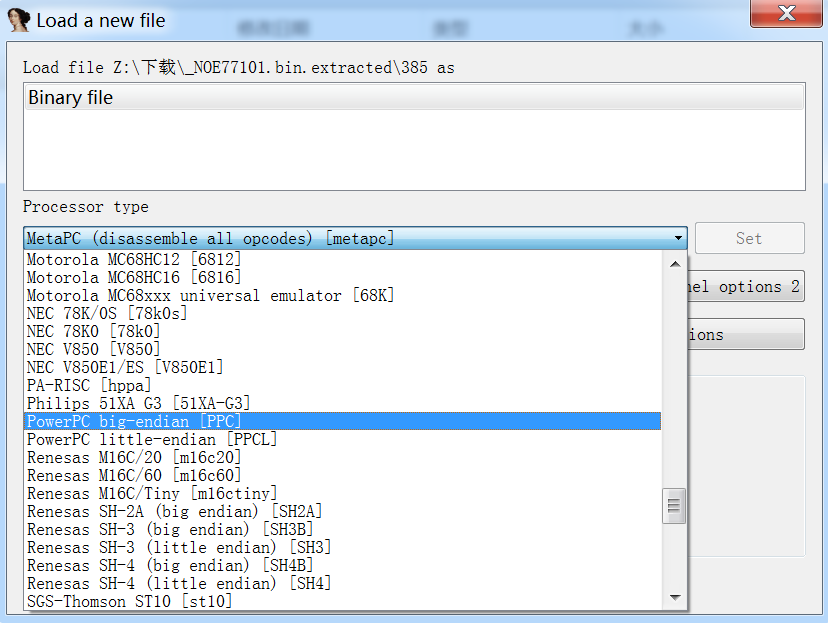Close the Load a new file dialog
The height and width of the screenshot is (623, 828).
pyautogui.click(x=786, y=14)
